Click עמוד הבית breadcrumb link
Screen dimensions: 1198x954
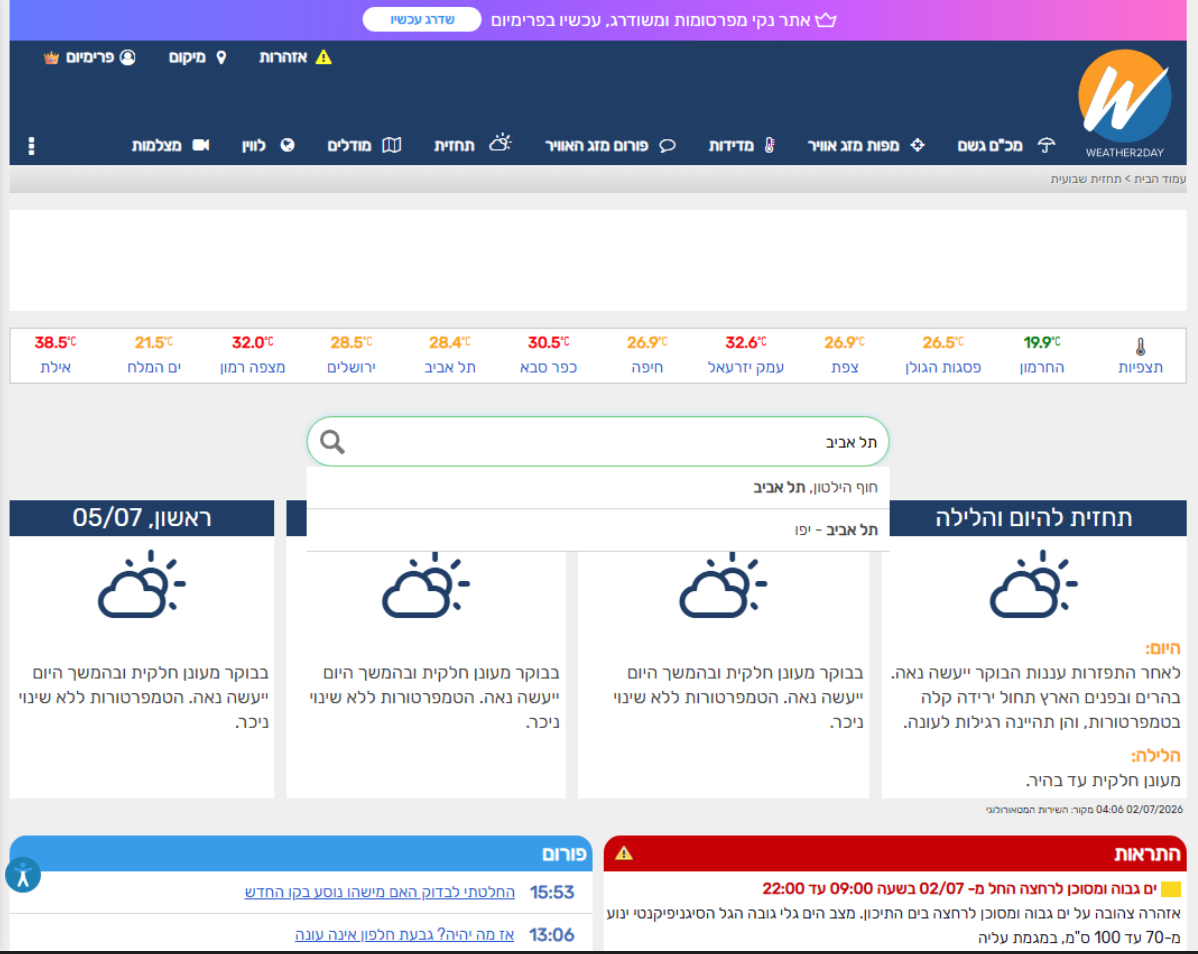pos(1159,179)
